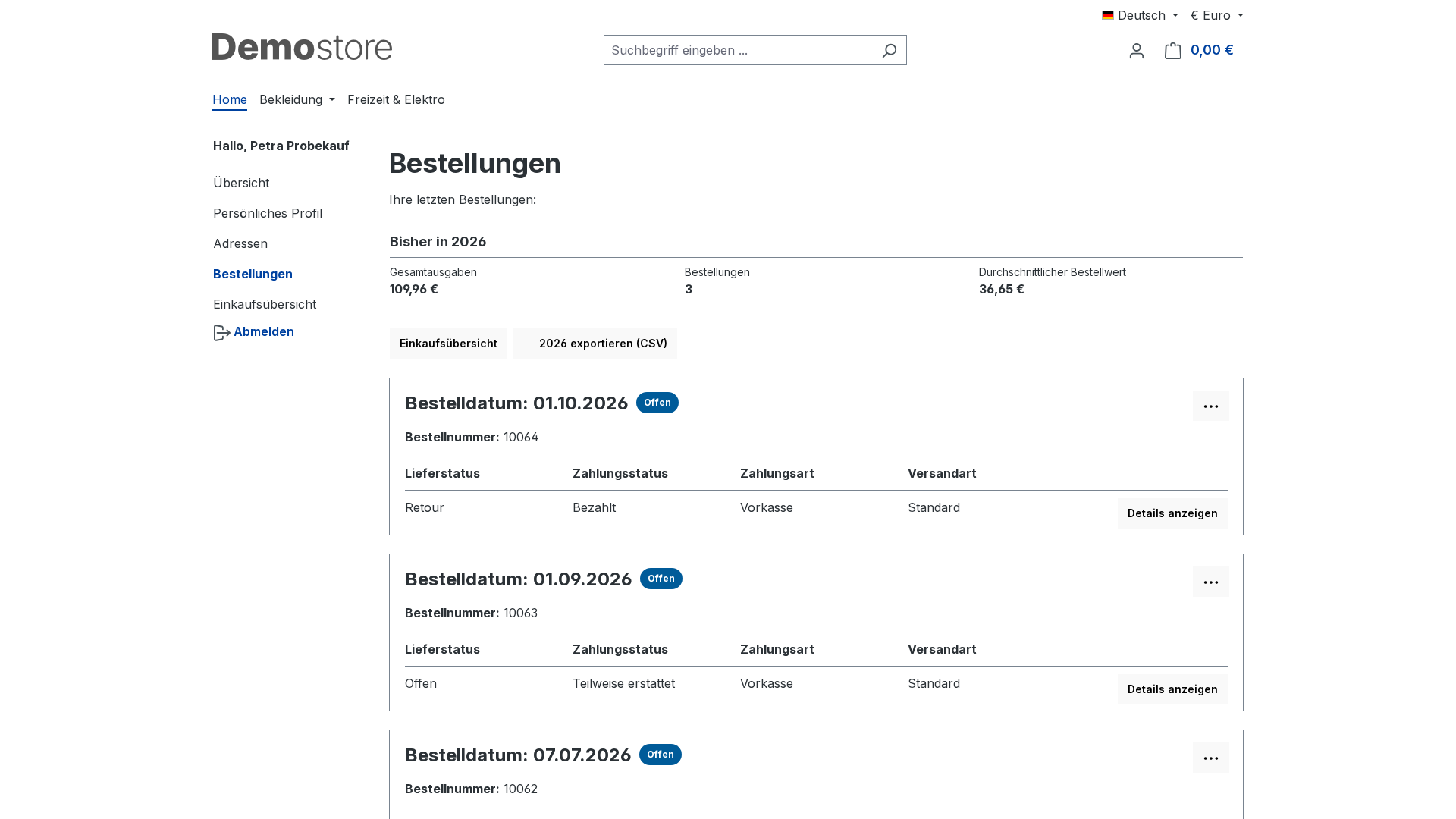Click order number 10062 text
This screenshot has width=1456, height=819.
[520, 789]
